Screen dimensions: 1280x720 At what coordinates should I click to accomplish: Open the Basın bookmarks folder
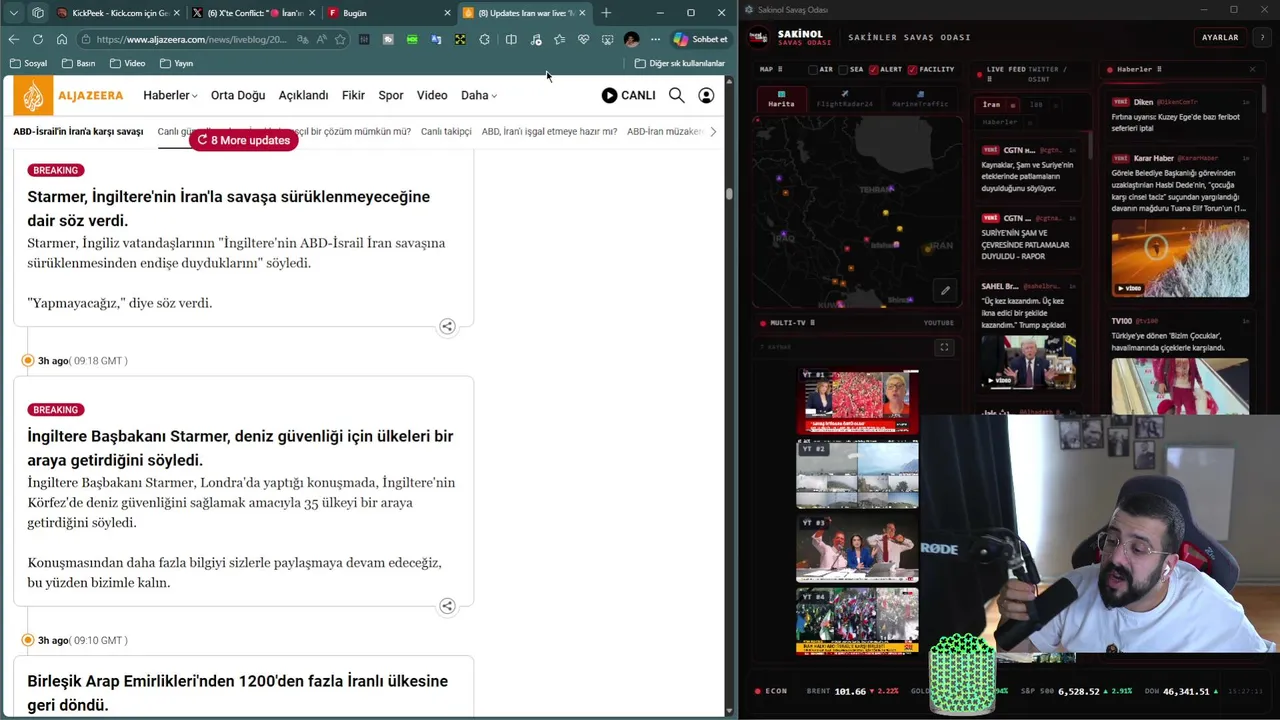78,63
